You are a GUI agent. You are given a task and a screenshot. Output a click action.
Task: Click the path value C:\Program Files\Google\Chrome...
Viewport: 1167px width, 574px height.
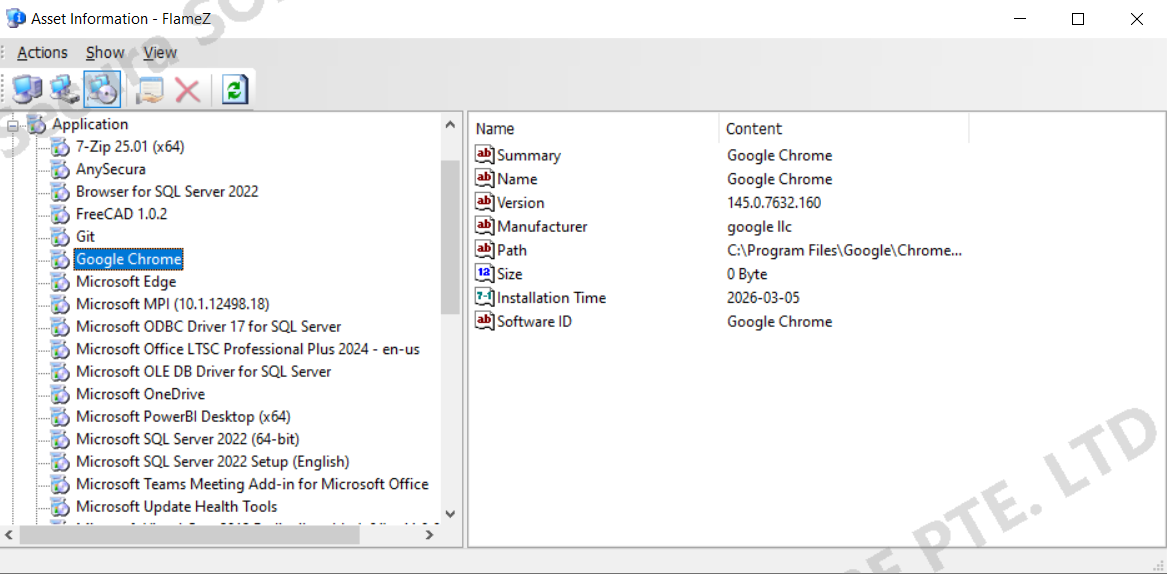845,250
